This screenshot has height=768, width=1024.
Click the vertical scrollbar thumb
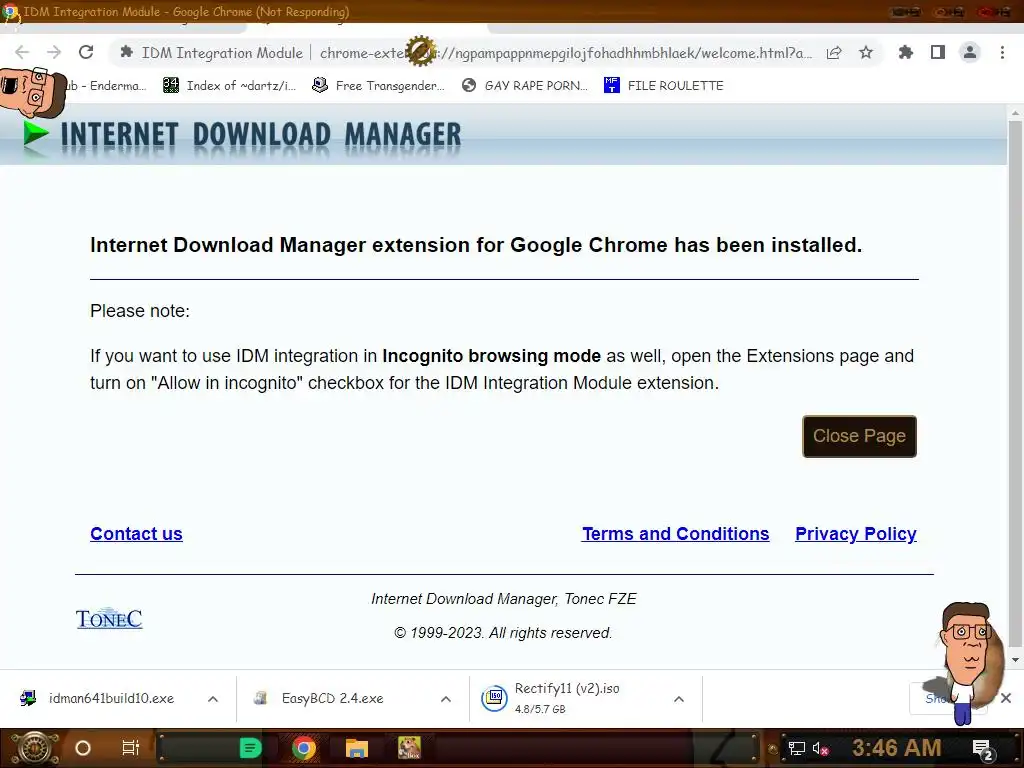(1015, 383)
